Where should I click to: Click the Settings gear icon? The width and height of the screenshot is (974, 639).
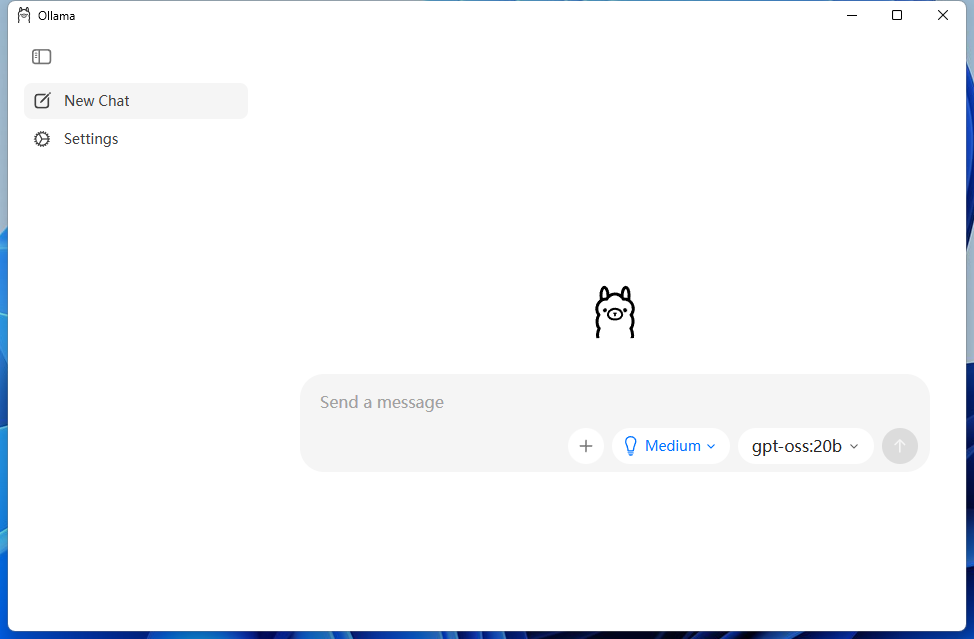(x=42, y=139)
